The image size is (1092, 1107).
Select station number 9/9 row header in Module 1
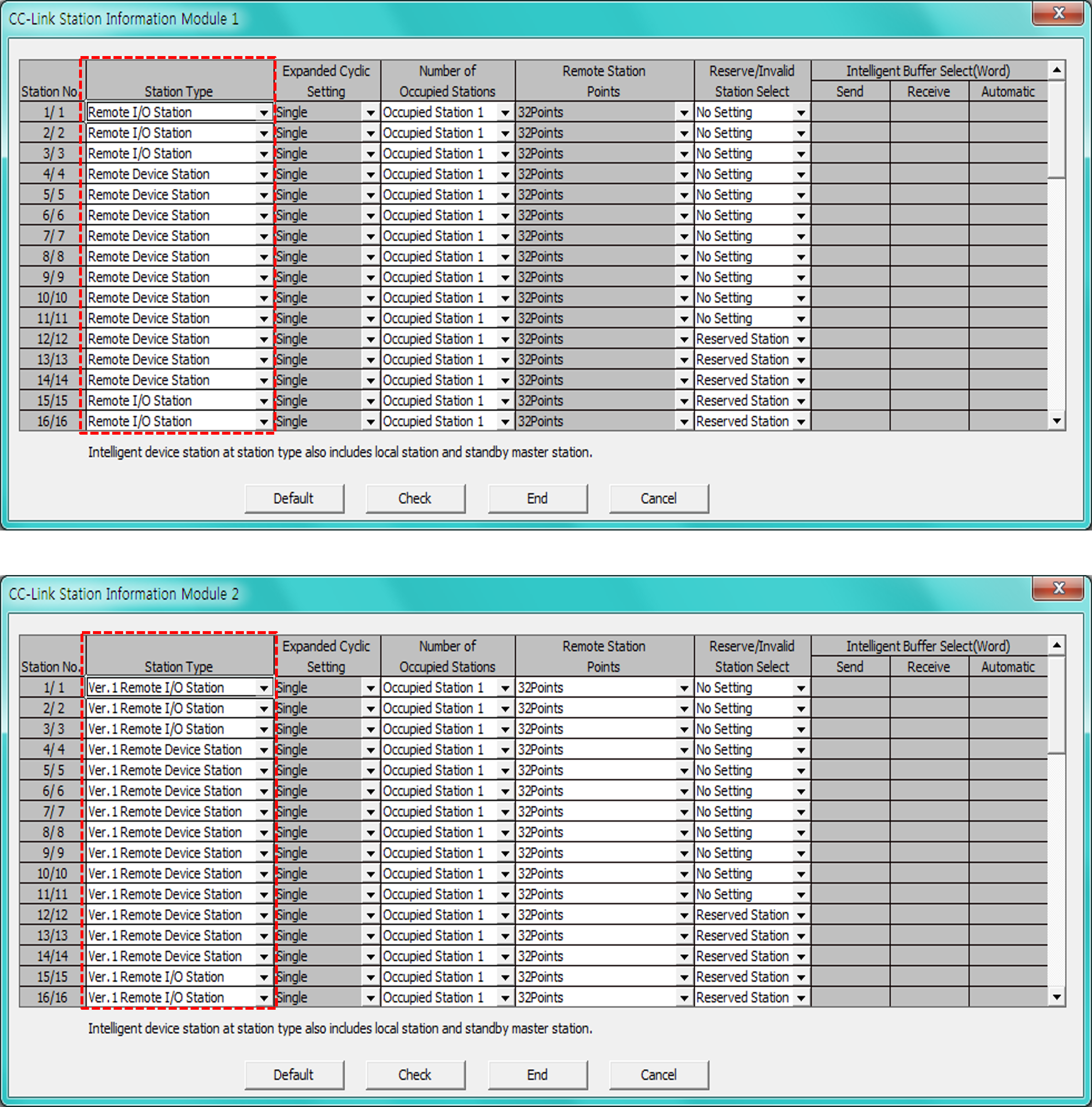53,277
